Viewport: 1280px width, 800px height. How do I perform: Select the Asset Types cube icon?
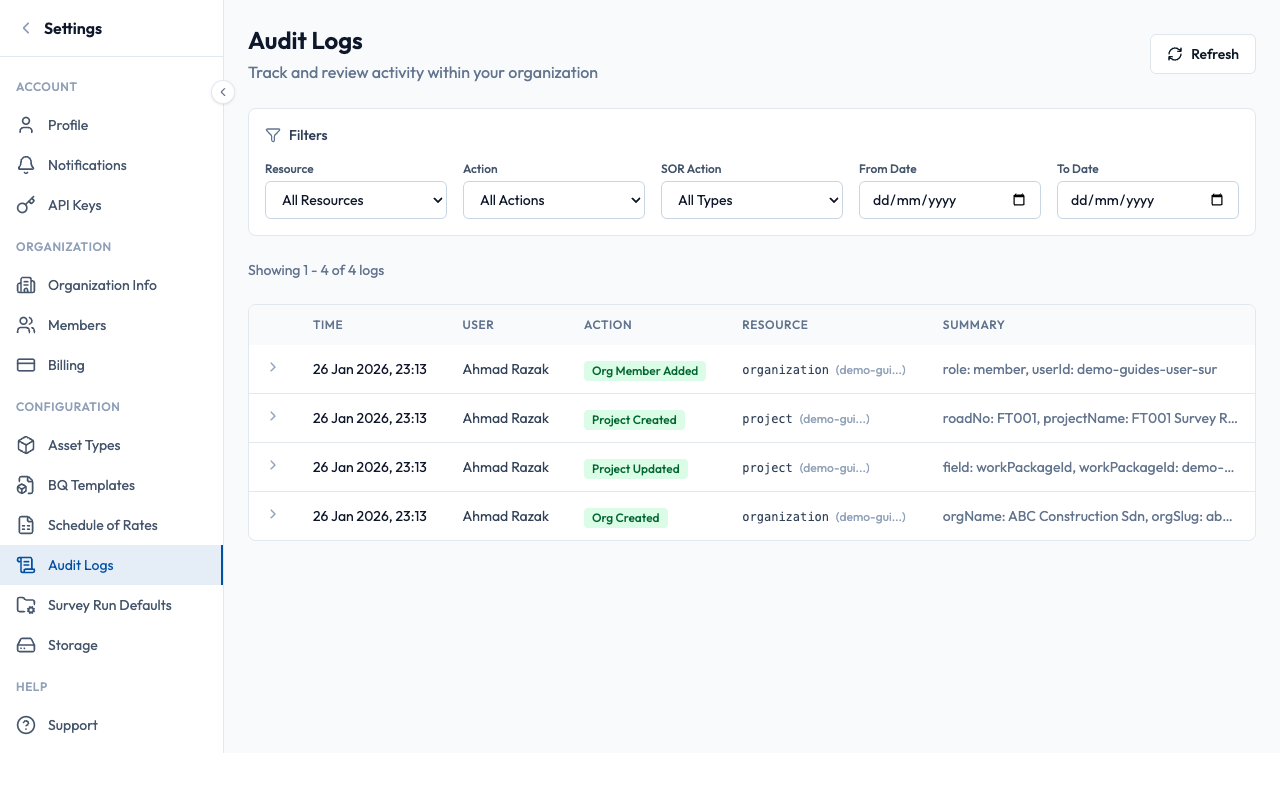[x=25, y=444]
